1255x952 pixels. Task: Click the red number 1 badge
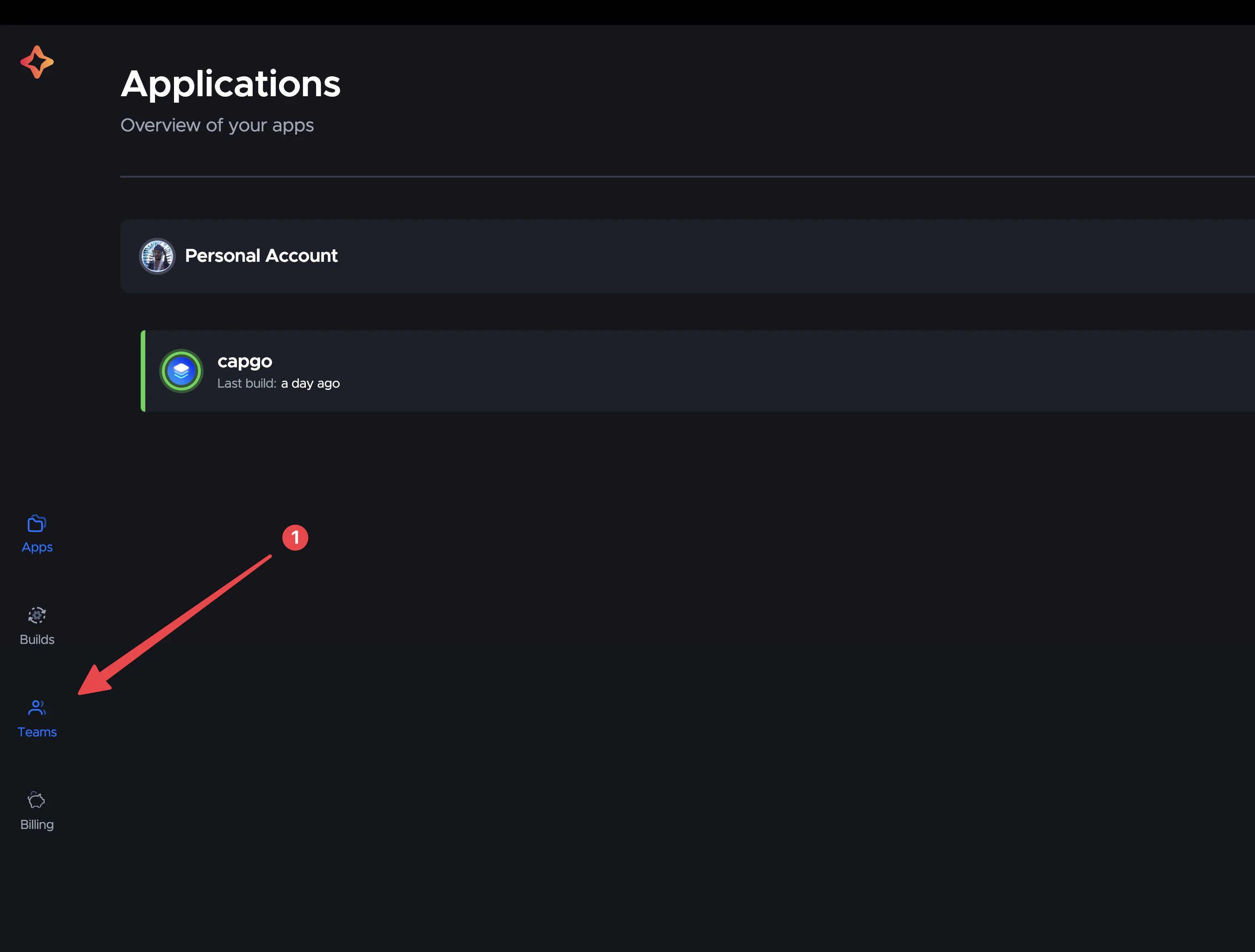[295, 538]
